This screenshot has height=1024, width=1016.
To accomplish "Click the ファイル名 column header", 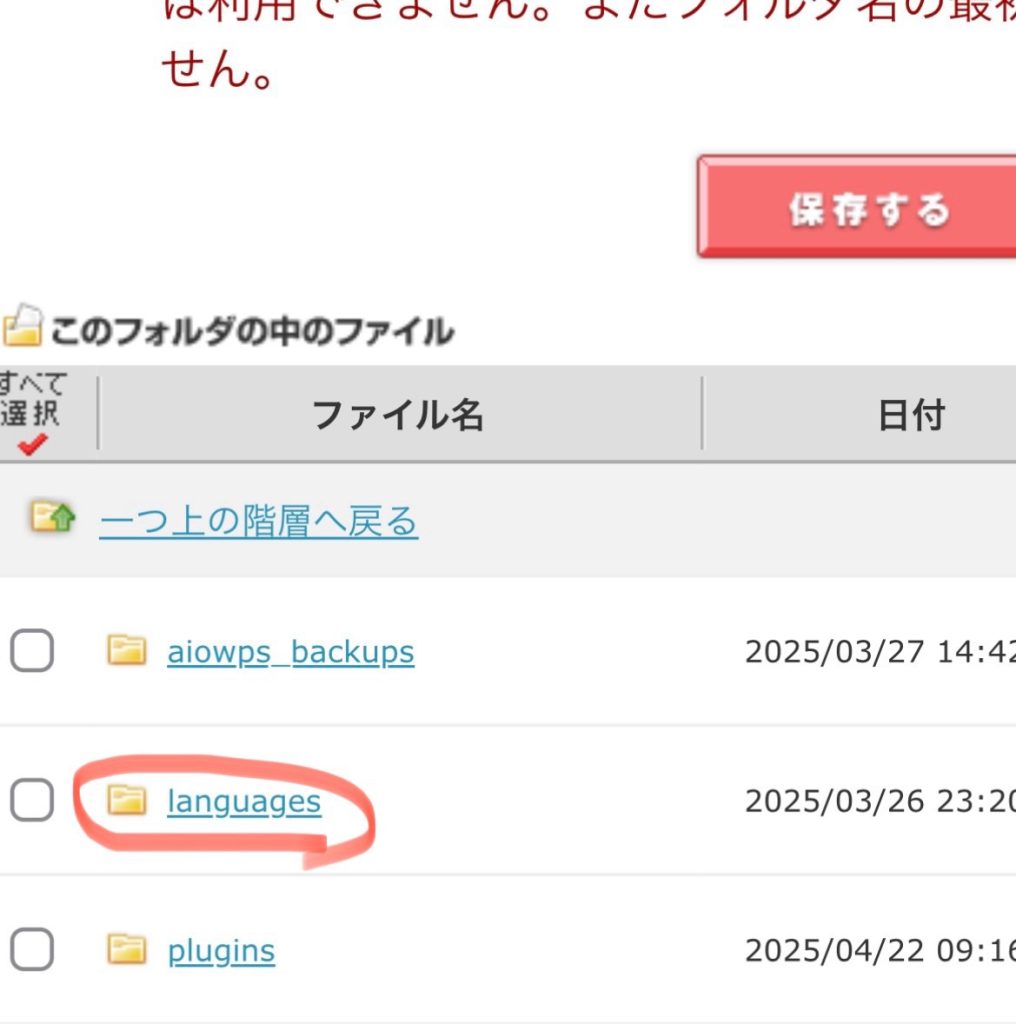I will tap(398, 414).
